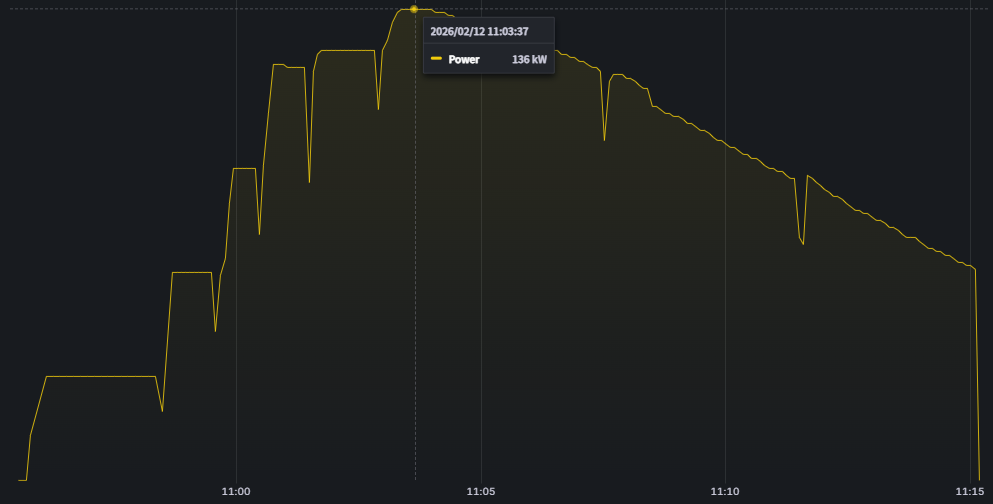This screenshot has width=993, height=504.
Task: Click the dip ending the first plateau
Action: pyautogui.click(x=162, y=411)
